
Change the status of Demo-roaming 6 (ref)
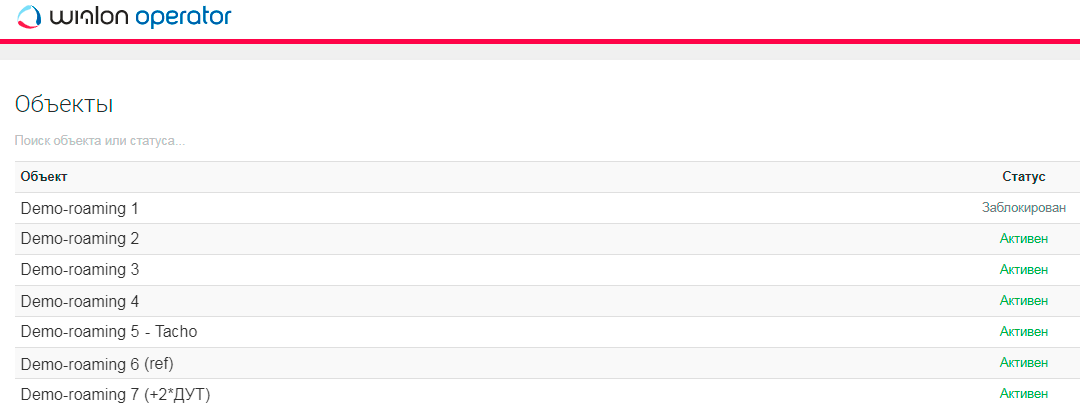click(x=1023, y=363)
